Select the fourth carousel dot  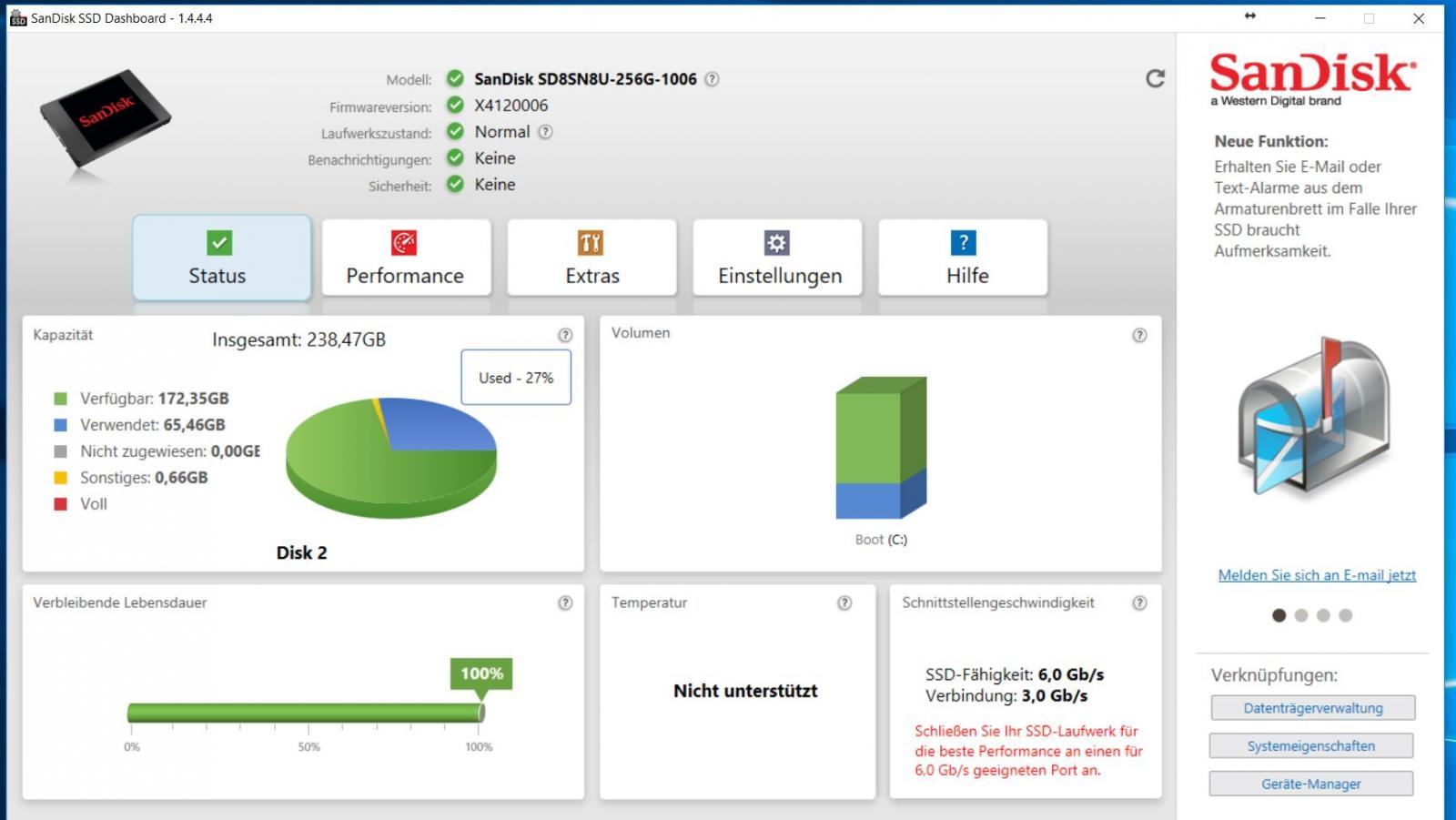click(x=1346, y=615)
